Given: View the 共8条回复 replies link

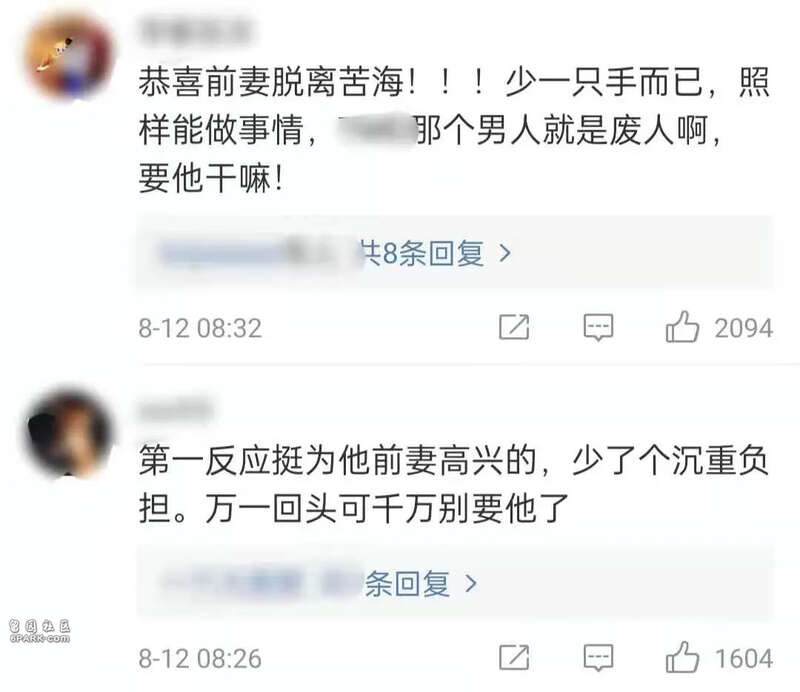Looking at the screenshot, I should [421, 253].
